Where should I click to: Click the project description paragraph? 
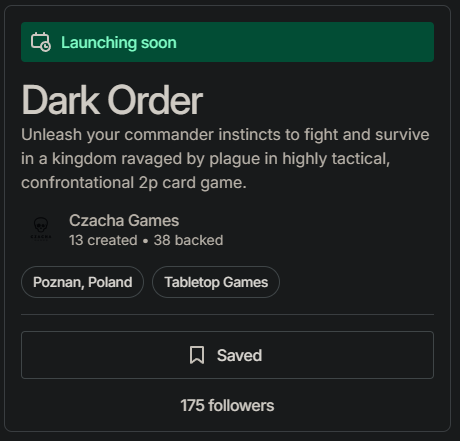coord(225,159)
